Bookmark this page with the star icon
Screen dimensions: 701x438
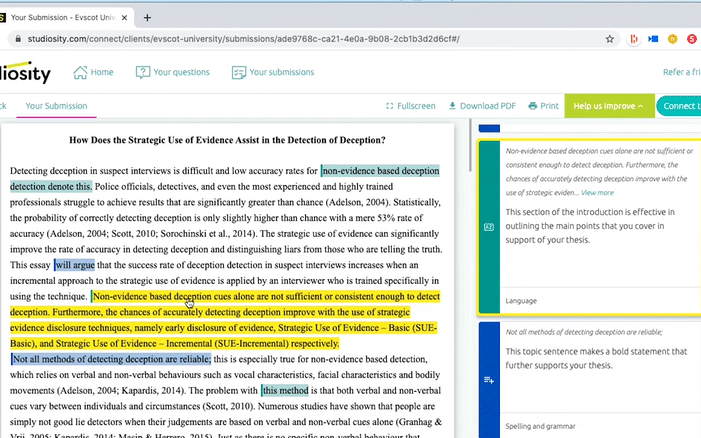pyautogui.click(x=610, y=39)
